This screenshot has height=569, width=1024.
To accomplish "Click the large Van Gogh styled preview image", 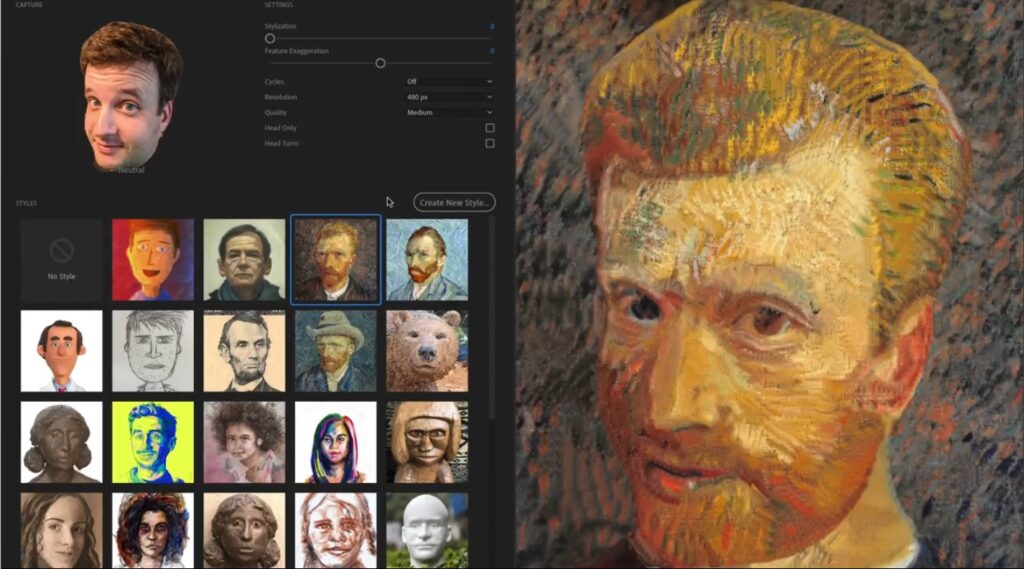I will click(769, 284).
